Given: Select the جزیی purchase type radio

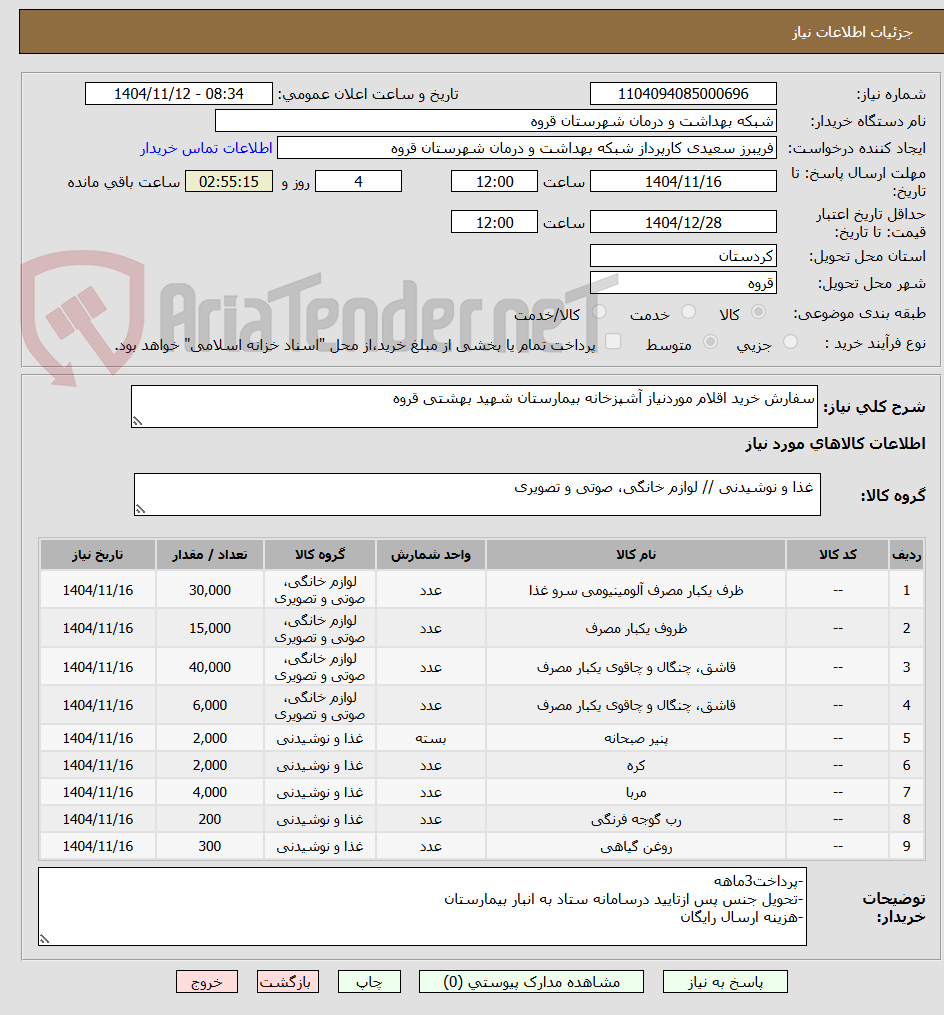Looking at the screenshot, I should click(x=791, y=342).
